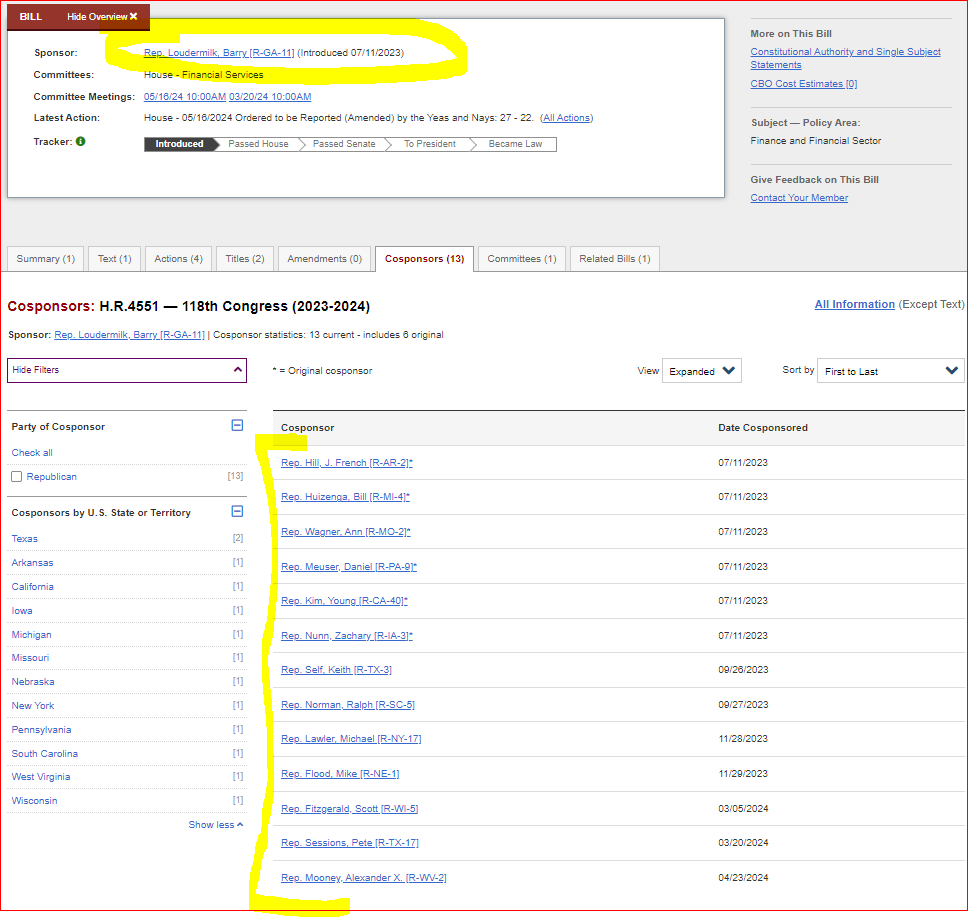This screenshot has width=968, height=917.
Task: Open CBO Cost Estimates [0] link
Action: 804,84
